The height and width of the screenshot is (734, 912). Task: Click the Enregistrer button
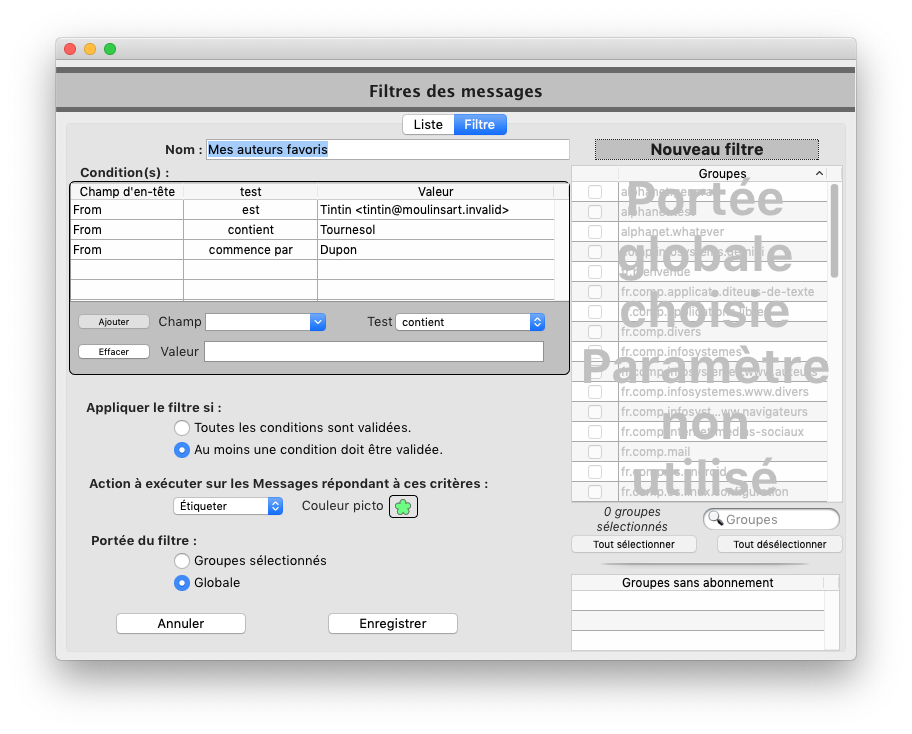(392, 623)
